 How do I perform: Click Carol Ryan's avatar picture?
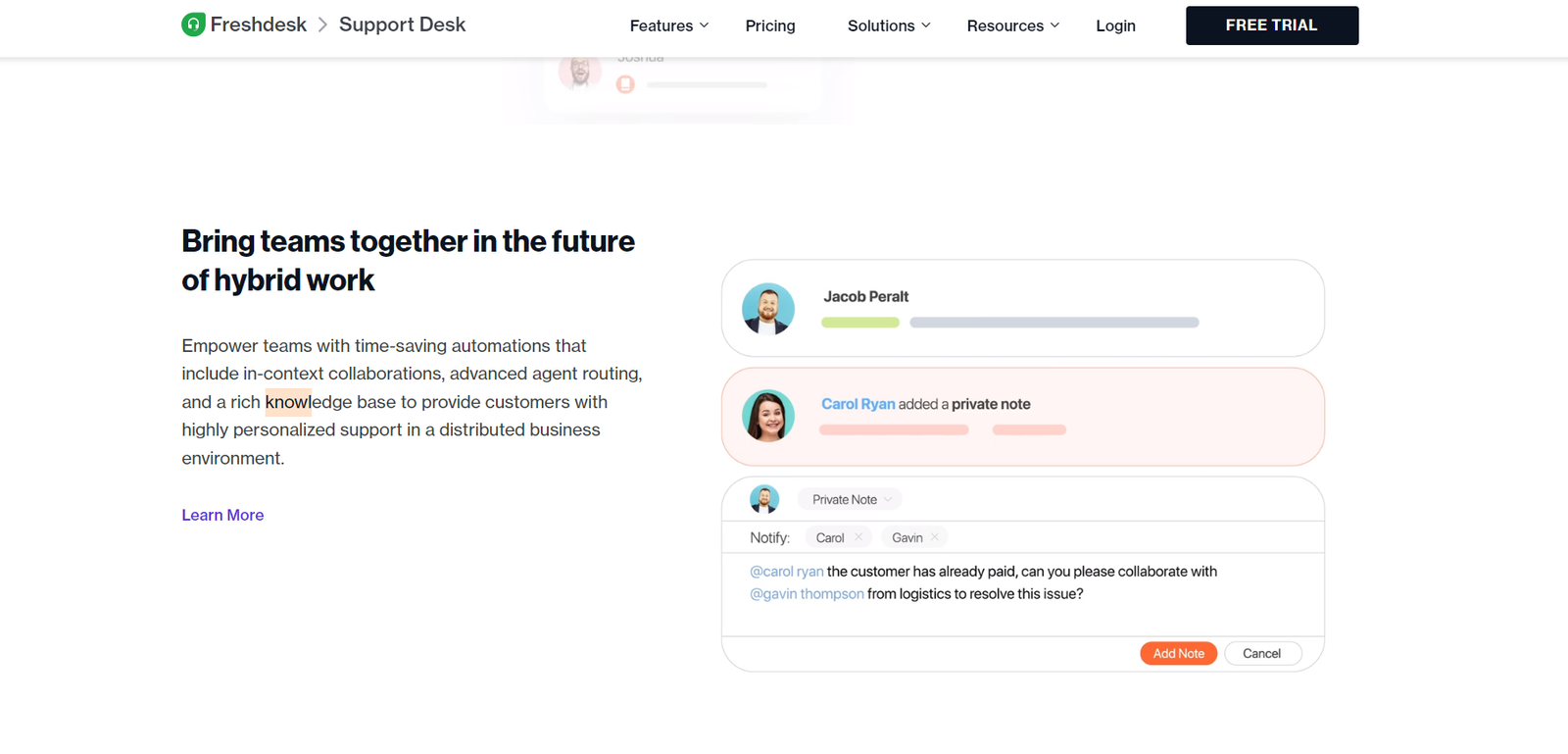click(x=768, y=416)
